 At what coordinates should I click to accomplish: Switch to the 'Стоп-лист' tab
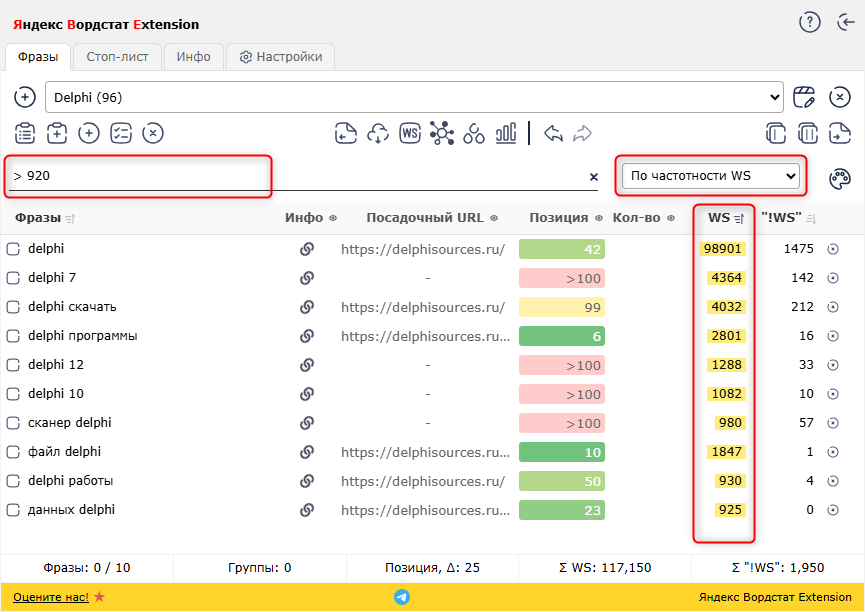coord(117,57)
